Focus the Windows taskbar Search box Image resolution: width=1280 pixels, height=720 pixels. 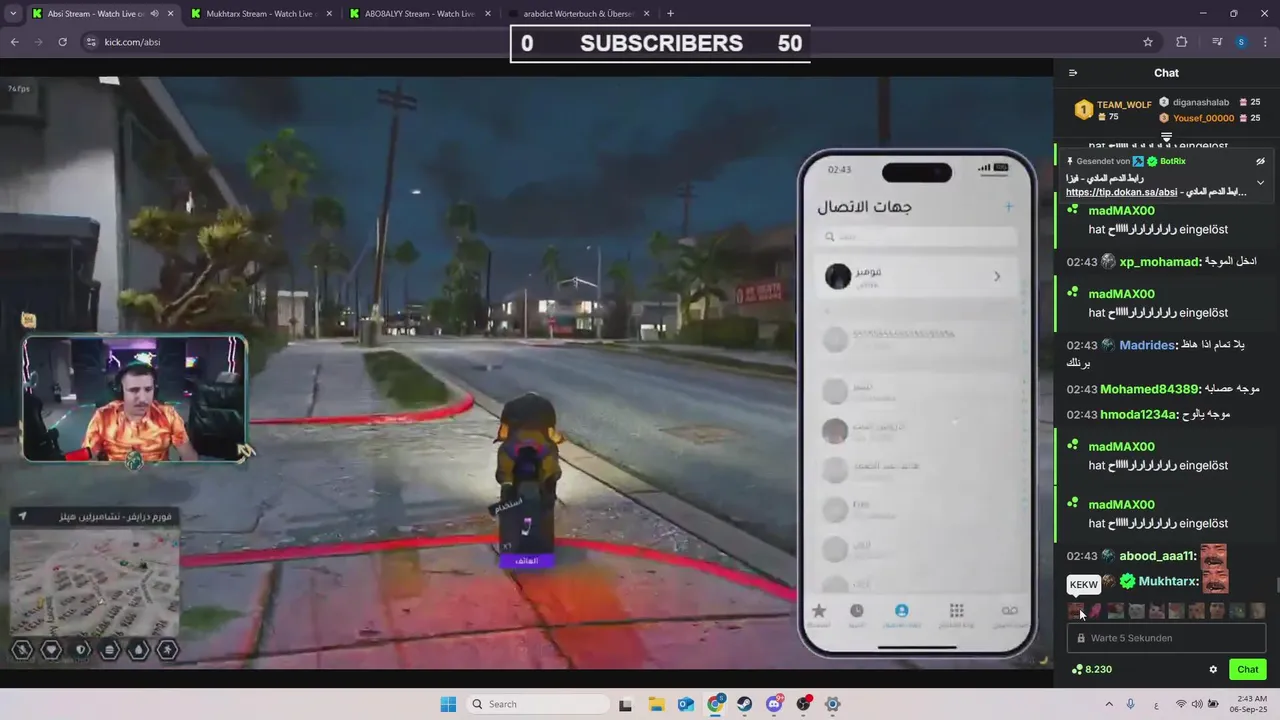pyautogui.click(x=539, y=704)
